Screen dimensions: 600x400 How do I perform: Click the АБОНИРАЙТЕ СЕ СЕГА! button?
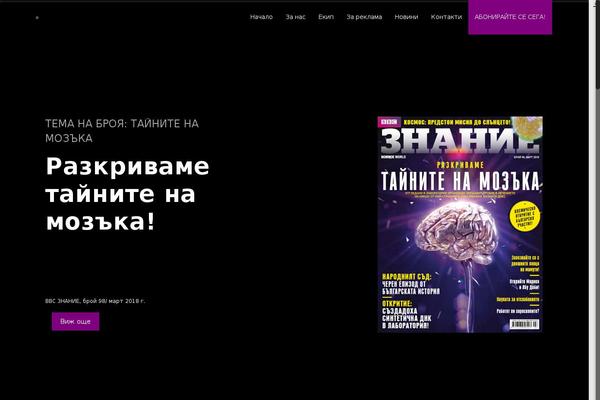510,17
